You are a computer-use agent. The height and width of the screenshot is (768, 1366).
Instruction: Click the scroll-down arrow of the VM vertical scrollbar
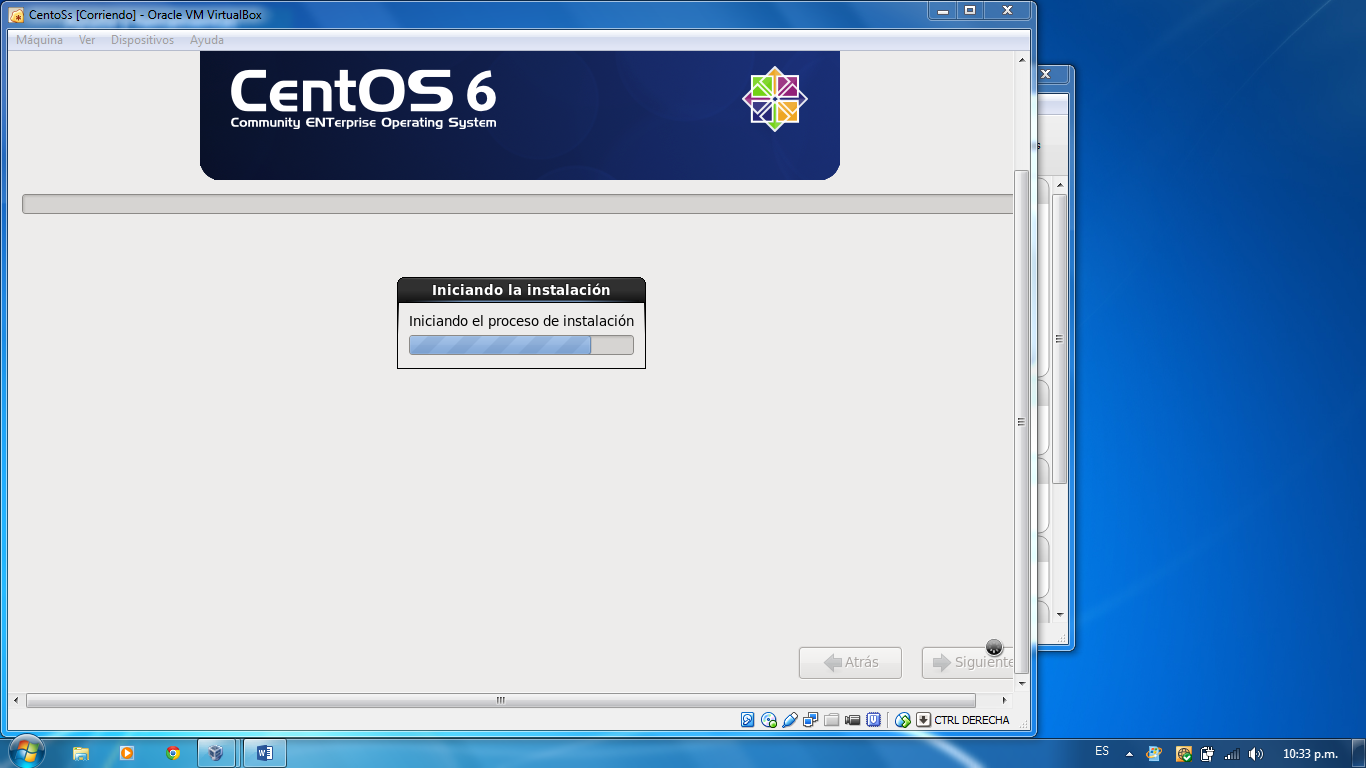tap(1021, 683)
